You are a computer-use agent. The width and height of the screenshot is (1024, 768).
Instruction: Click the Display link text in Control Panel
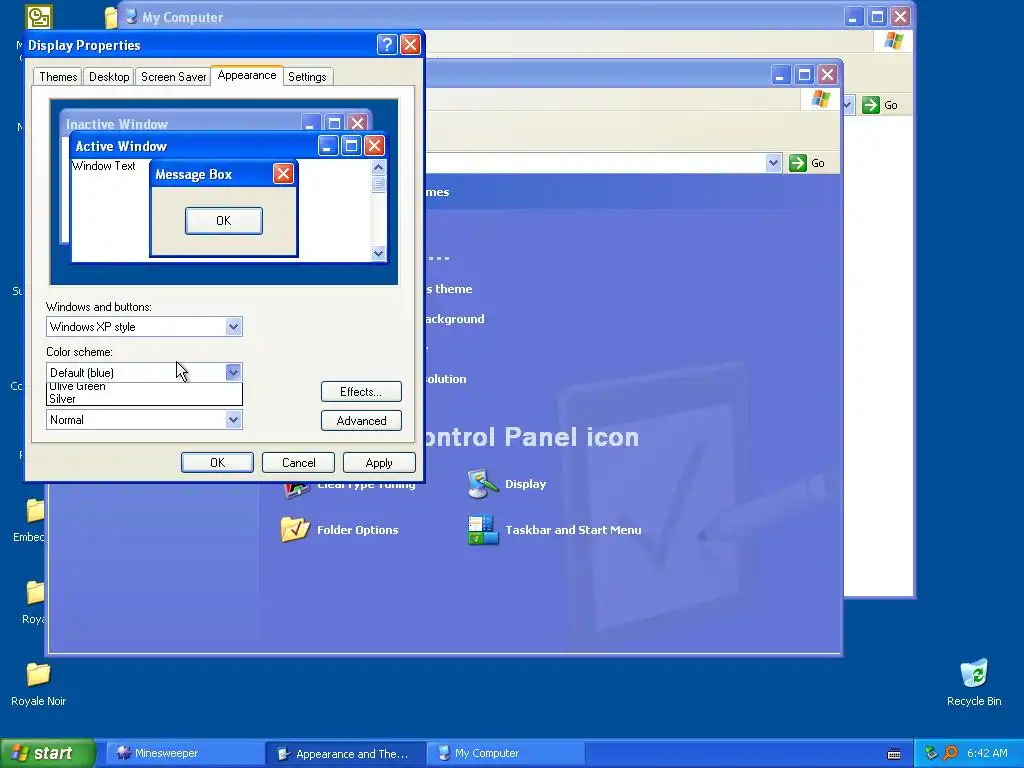coord(525,484)
